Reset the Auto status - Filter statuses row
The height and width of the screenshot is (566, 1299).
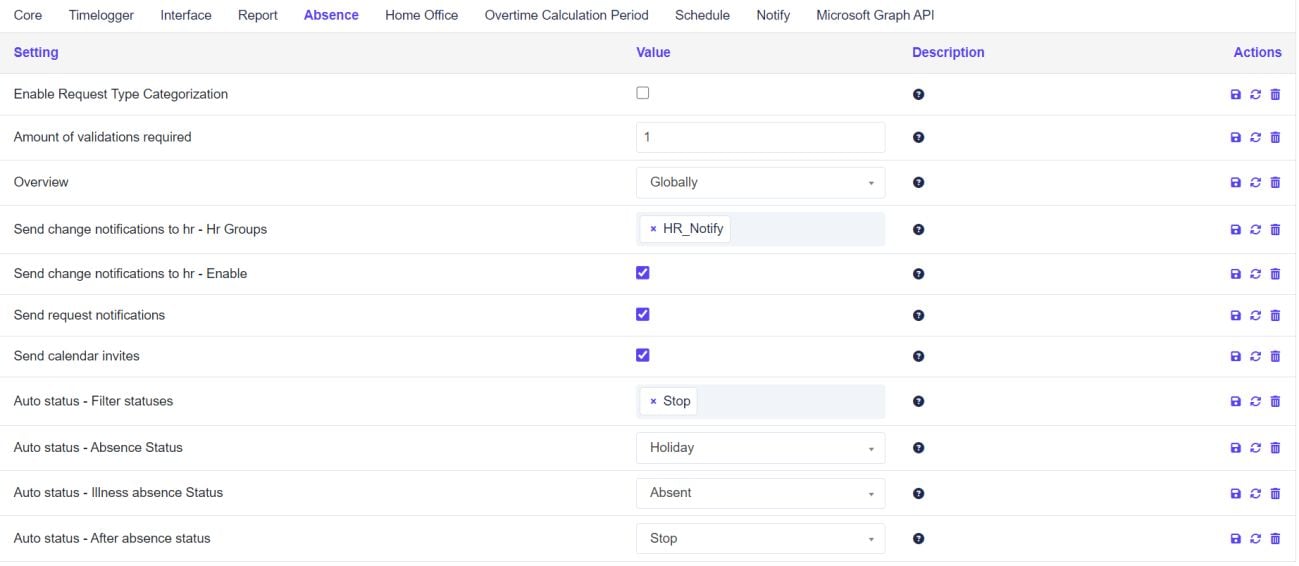point(1256,402)
